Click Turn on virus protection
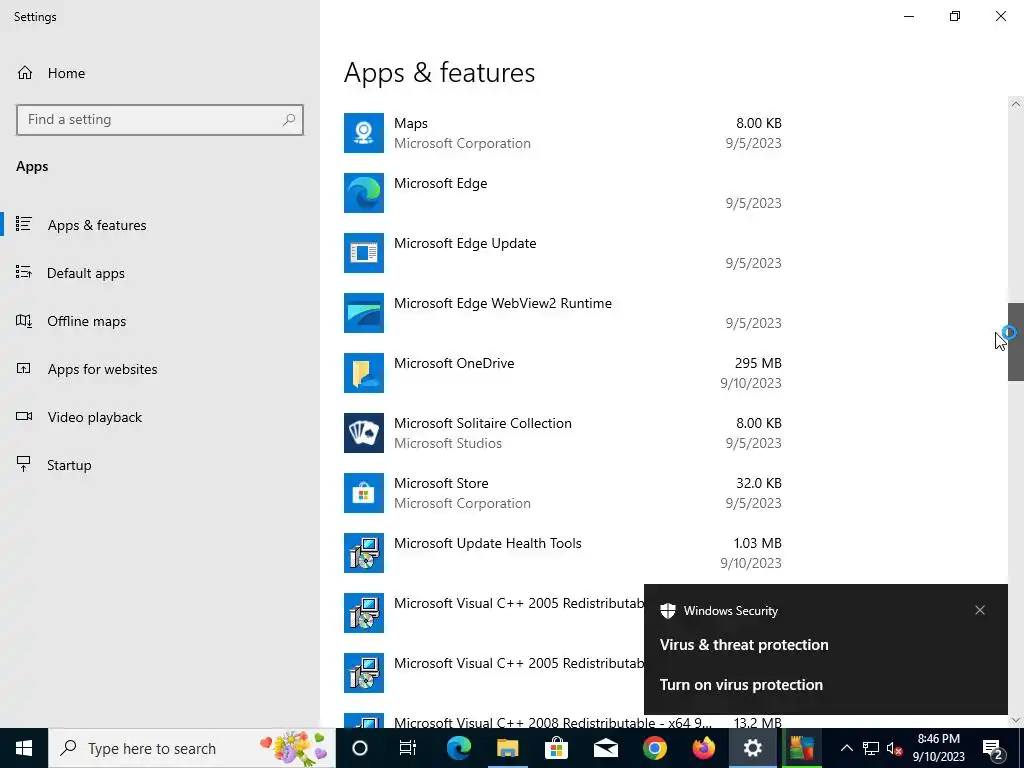The image size is (1024, 768). coord(741,684)
